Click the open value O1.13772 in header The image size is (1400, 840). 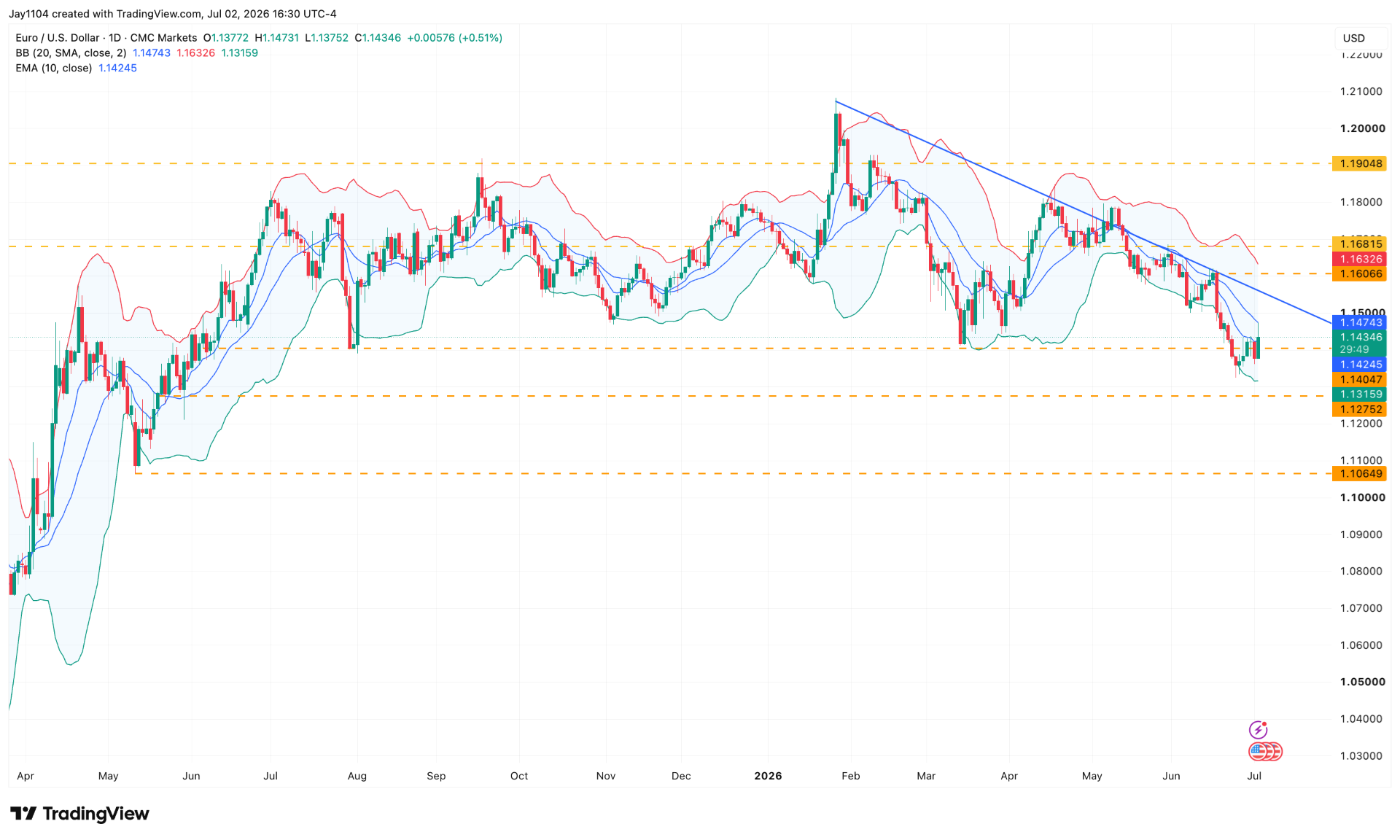coord(226,38)
